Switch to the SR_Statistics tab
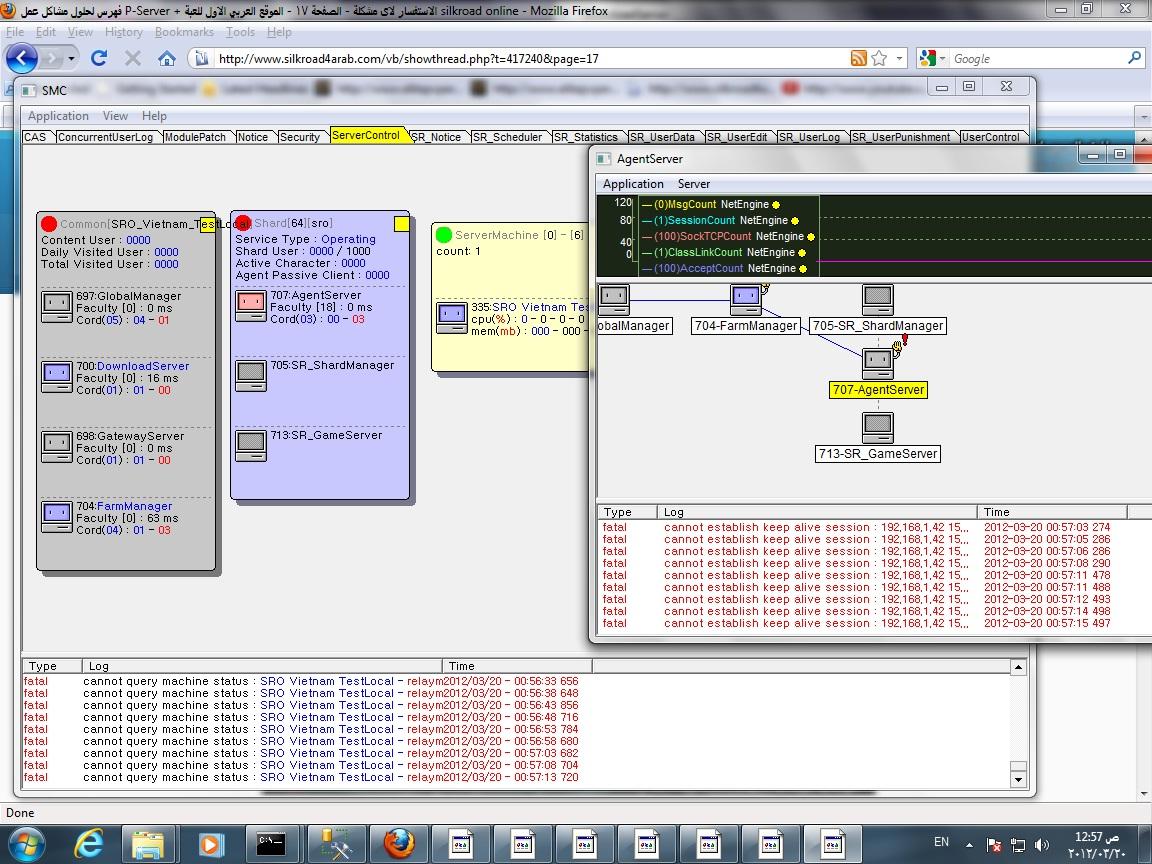Image resolution: width=1152 pixels, height=864 pixels. click(586, 137)
